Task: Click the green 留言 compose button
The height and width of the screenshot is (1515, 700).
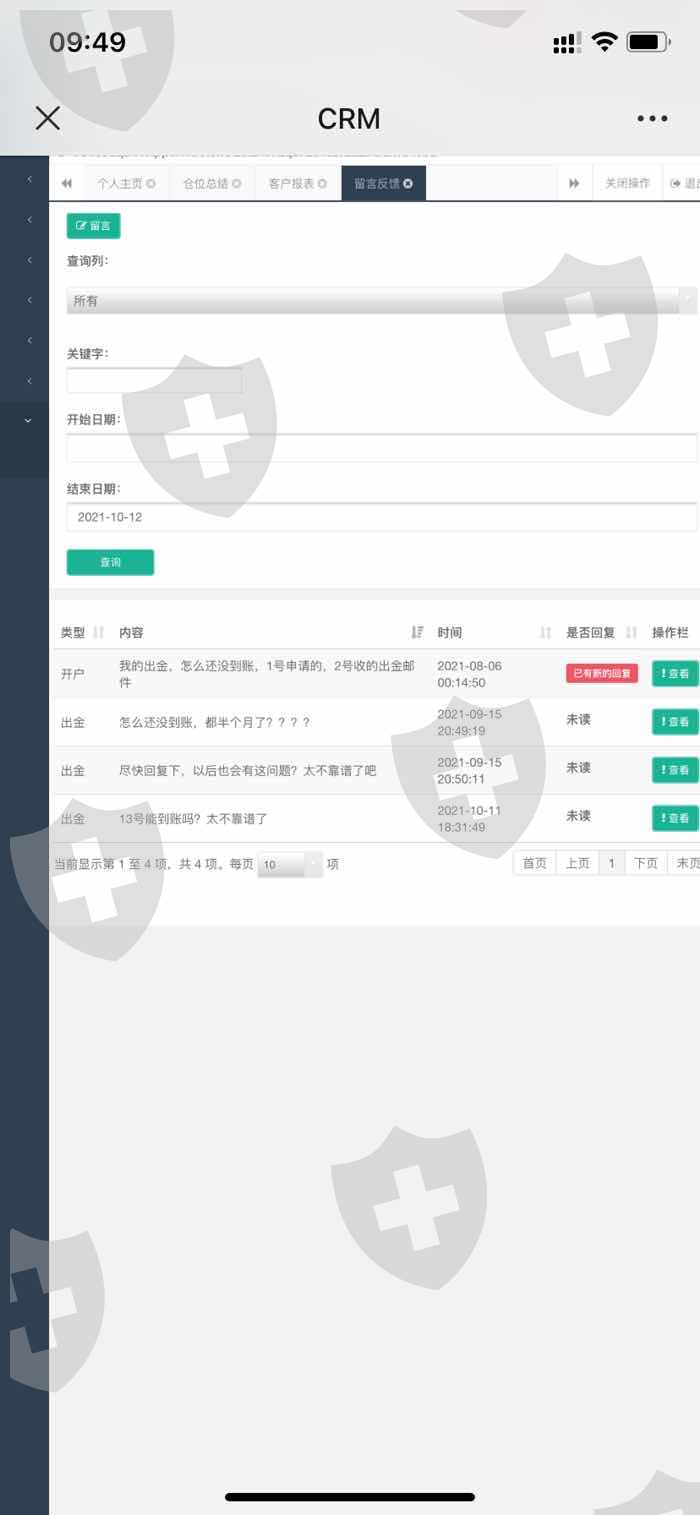Action: click(93, 226)
